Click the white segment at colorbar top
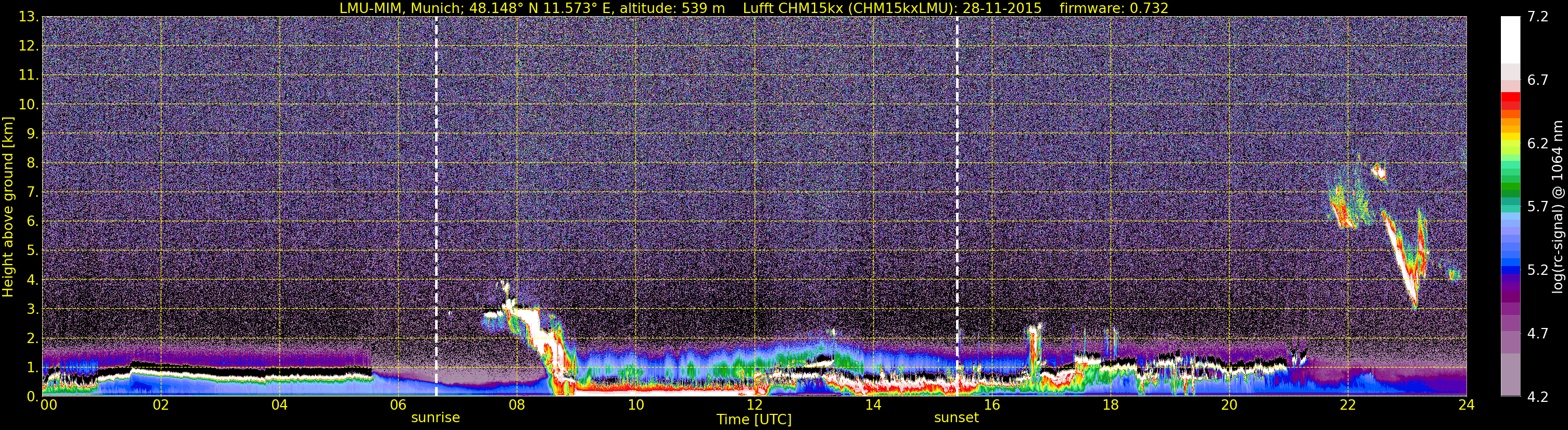Image resolution: width=1568 pixels, height=430 pixels. pyautogui.click(x=1510, y=40)
